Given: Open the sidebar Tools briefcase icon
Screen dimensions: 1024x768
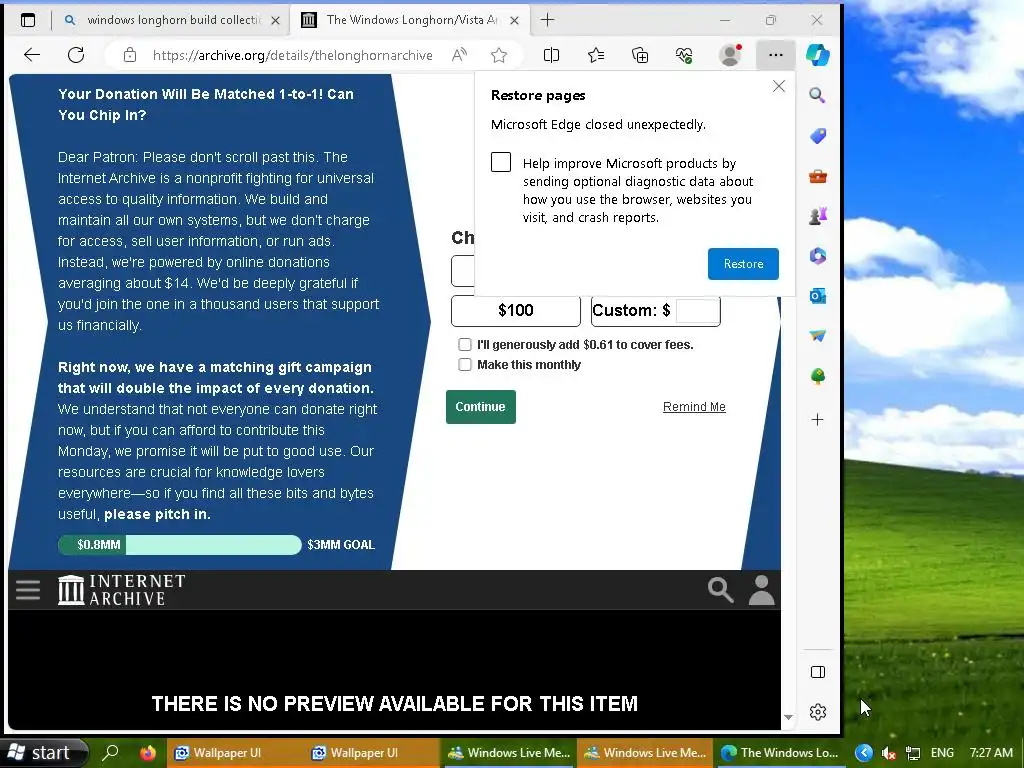Looking at the screenshot, I should click(818, 176).
